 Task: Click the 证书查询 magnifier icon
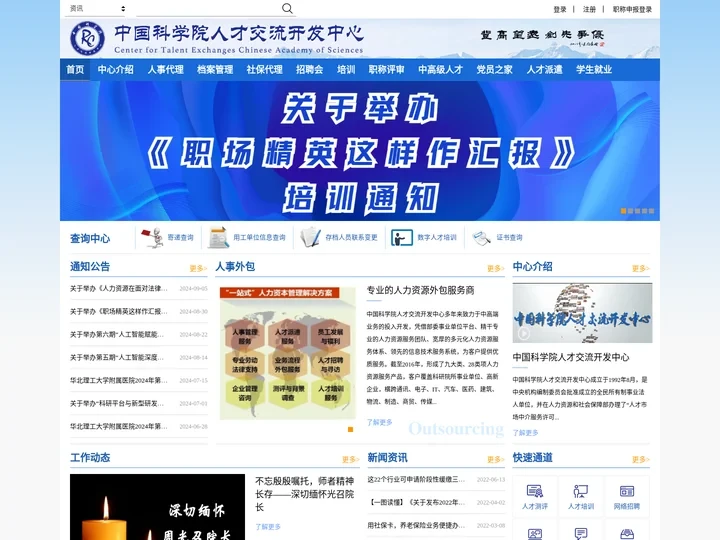pos(481,238)
